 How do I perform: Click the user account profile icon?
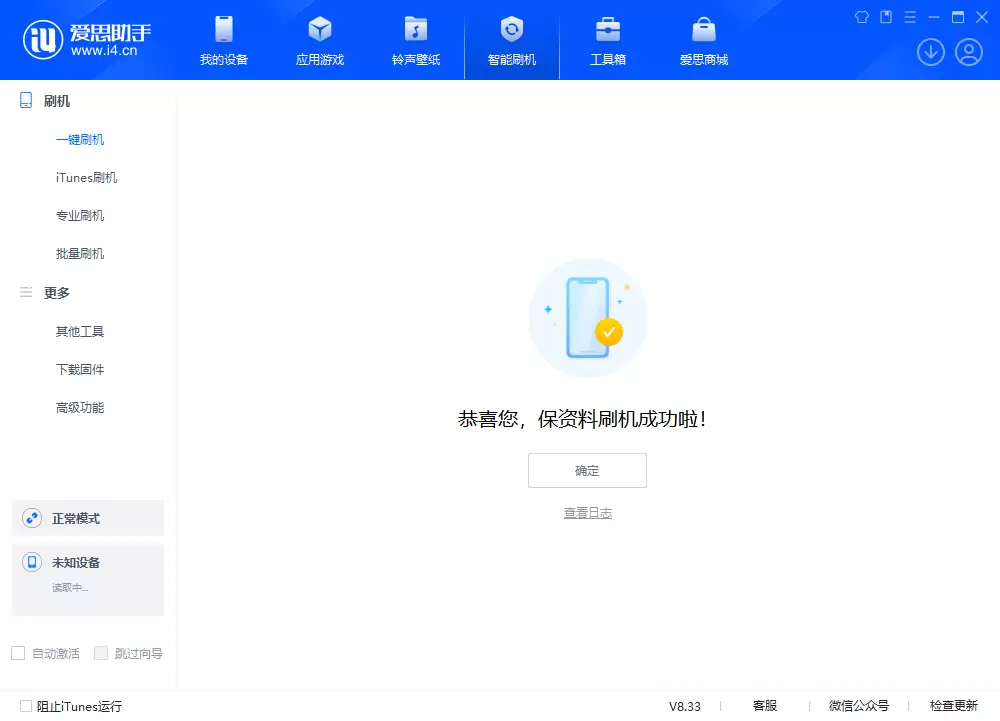click(968, 52)
